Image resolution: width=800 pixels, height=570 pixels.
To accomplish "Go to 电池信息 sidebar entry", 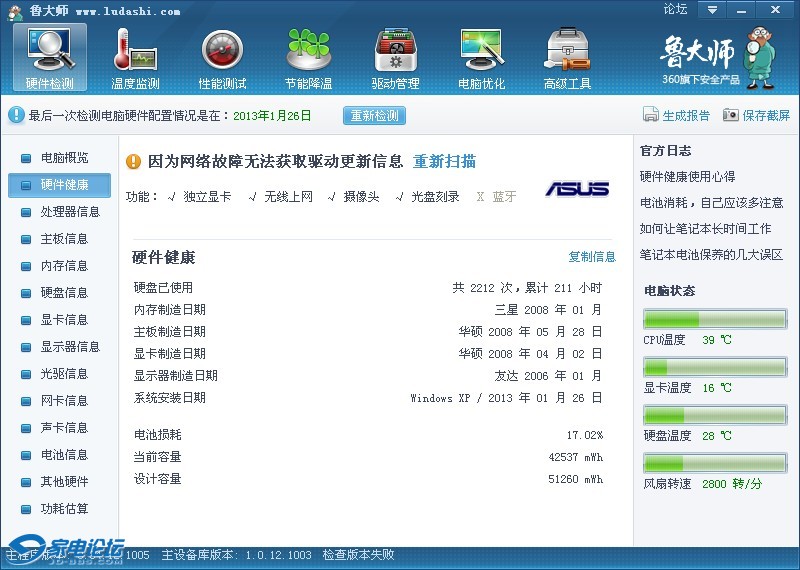I will (x=64, y=455).
